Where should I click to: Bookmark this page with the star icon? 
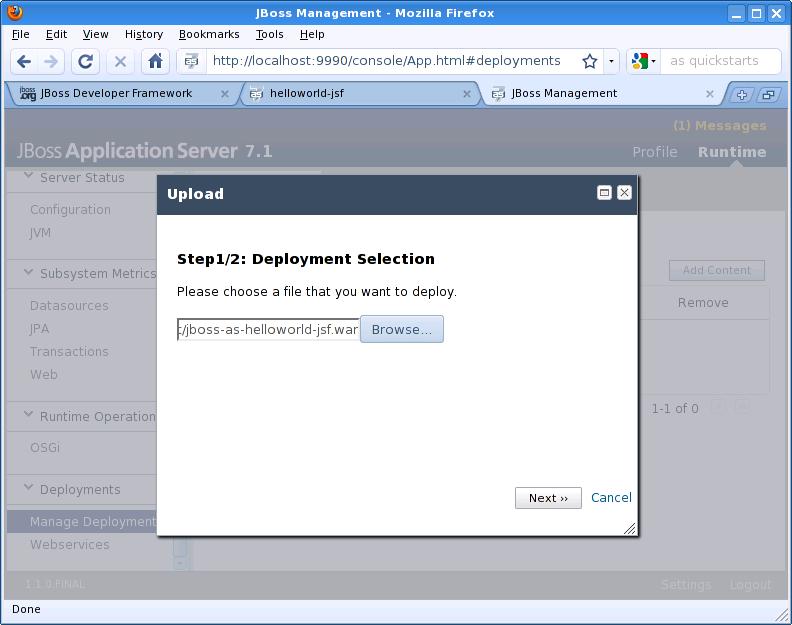589,62
